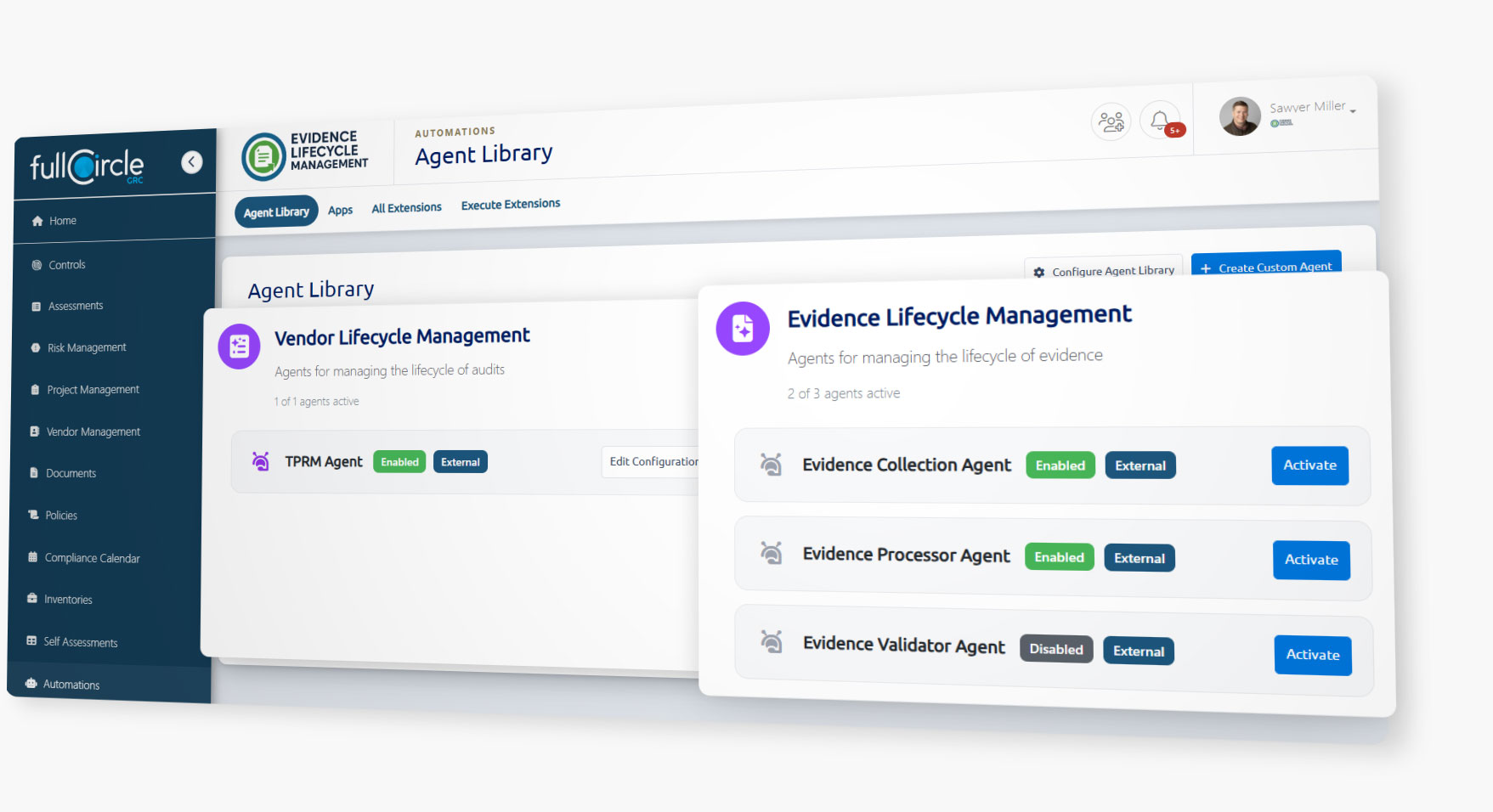The height and width of the screenshot is (812, 1493).
Task: Switch to the Agent Library tab
Action: [x=276, y=212]
